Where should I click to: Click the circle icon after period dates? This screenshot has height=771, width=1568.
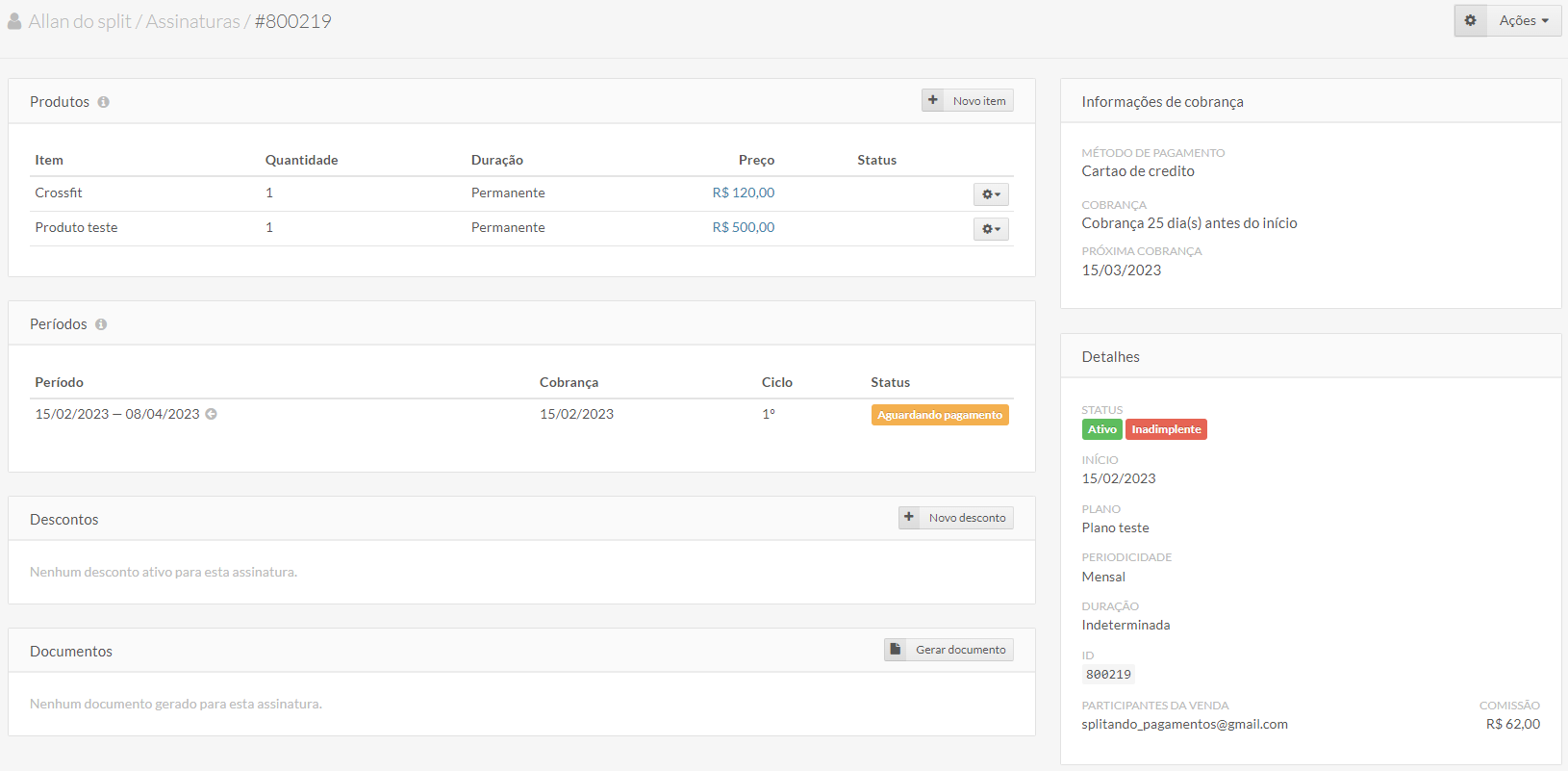pyautogui.click(x=212, y=414)
